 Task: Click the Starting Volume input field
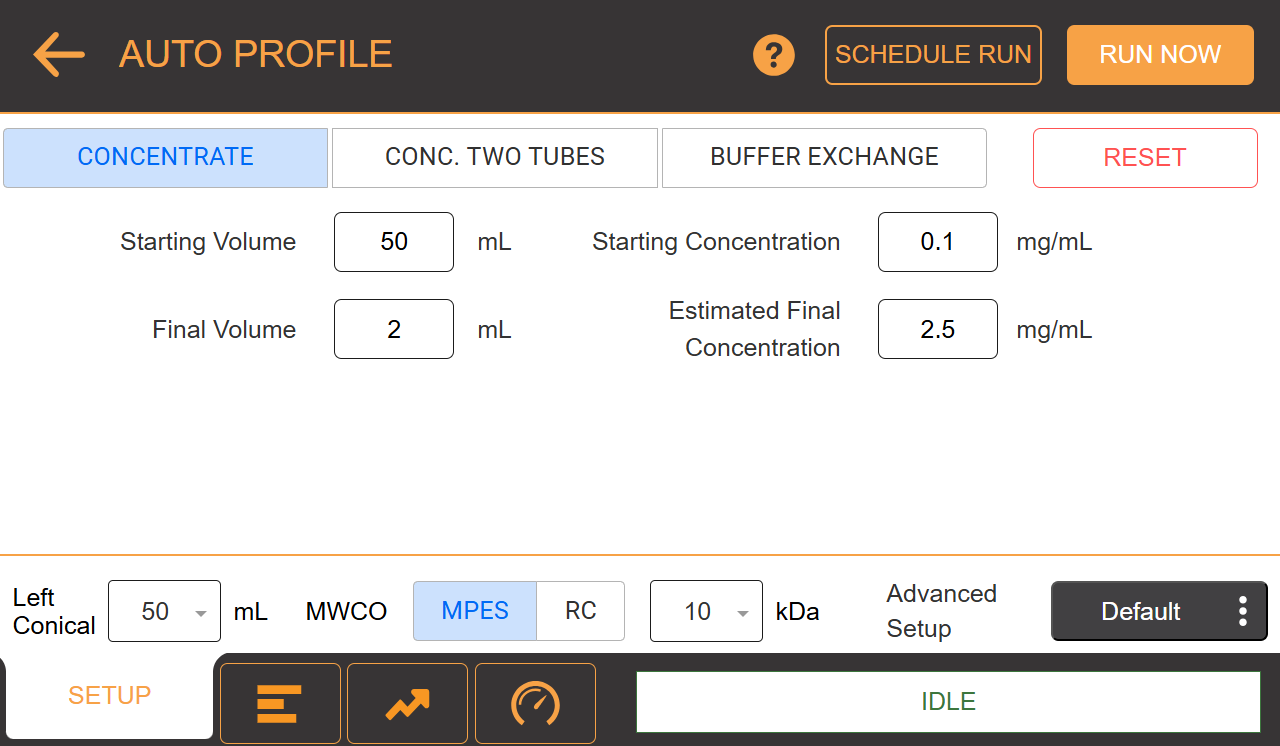click(394, 242)
